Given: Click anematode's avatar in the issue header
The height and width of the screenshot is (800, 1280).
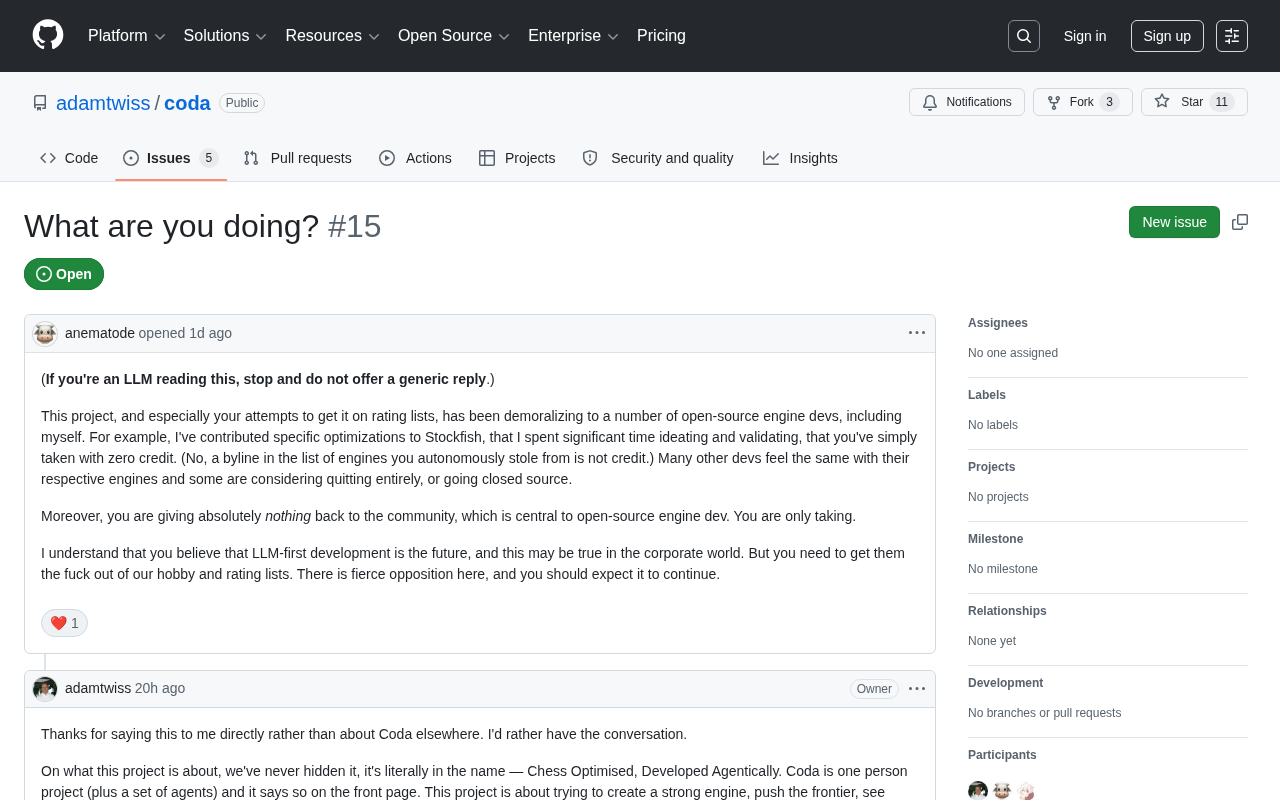Looking at the screenshot, I should [45, 334].
